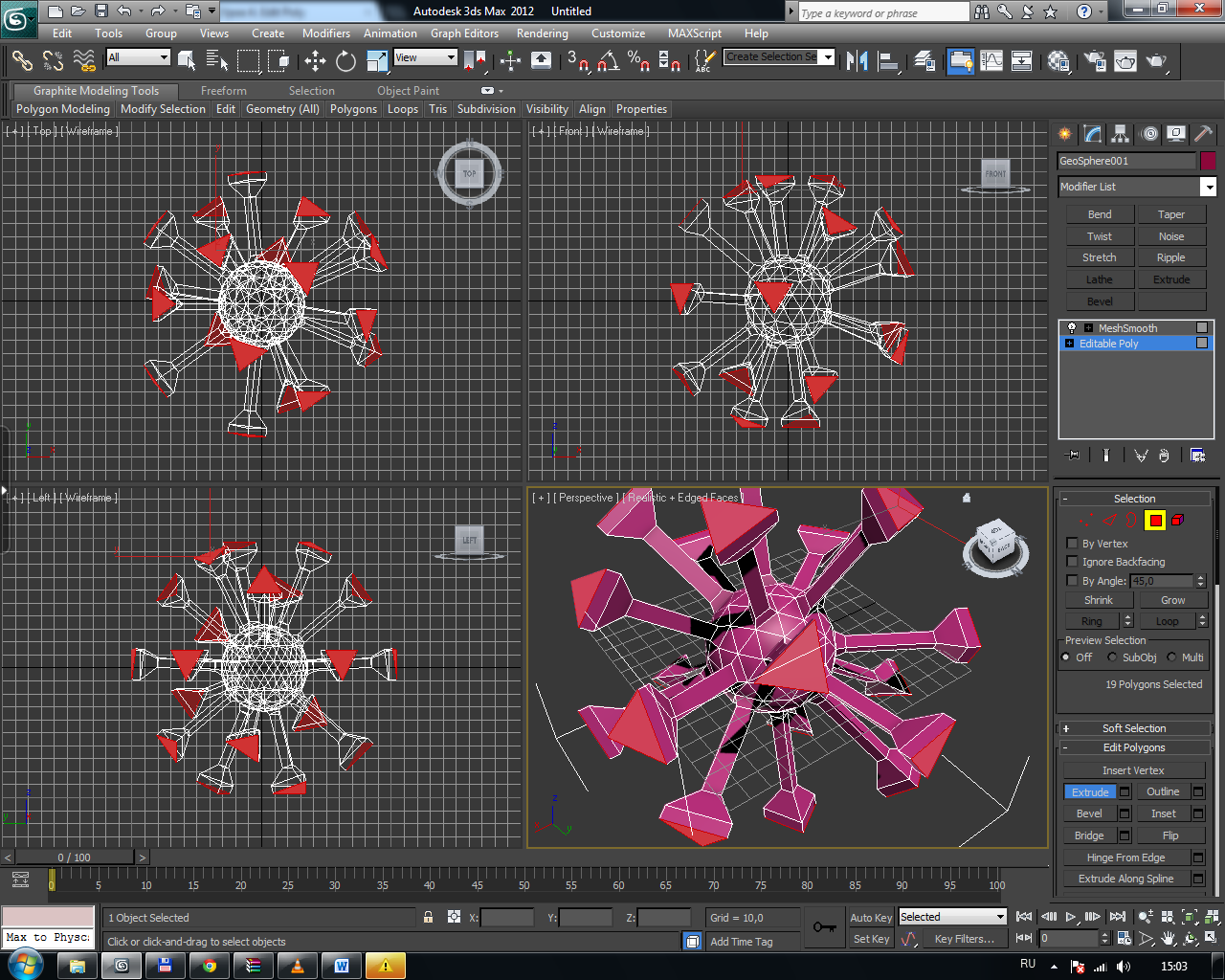This screenshot has height=980, width=1225.
Task: Switch to the Freeform ribbon tab
Action: (223, 91)
